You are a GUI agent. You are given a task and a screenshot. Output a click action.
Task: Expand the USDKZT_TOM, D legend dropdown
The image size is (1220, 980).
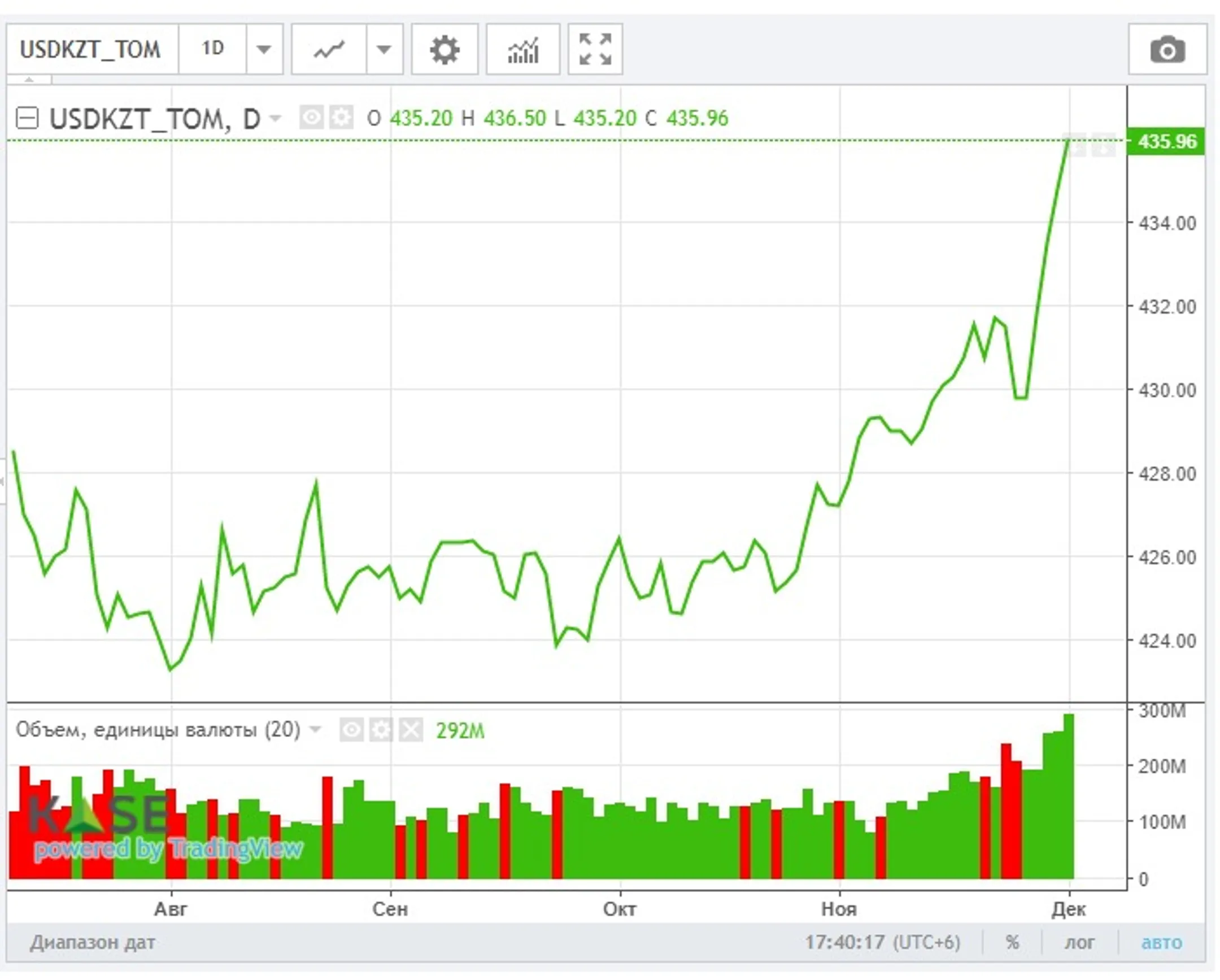275,118
